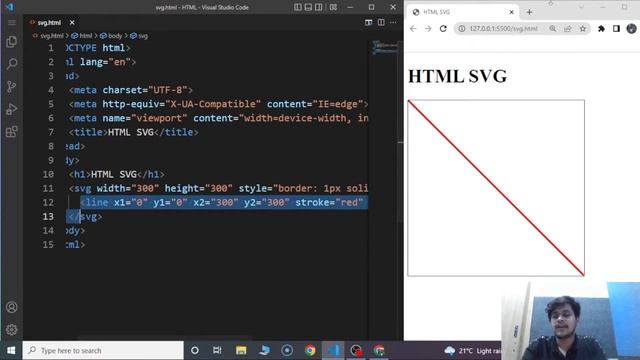640x360 pixels.
Task: Click the site info icon in address bar
Action: tap(462, 29)
